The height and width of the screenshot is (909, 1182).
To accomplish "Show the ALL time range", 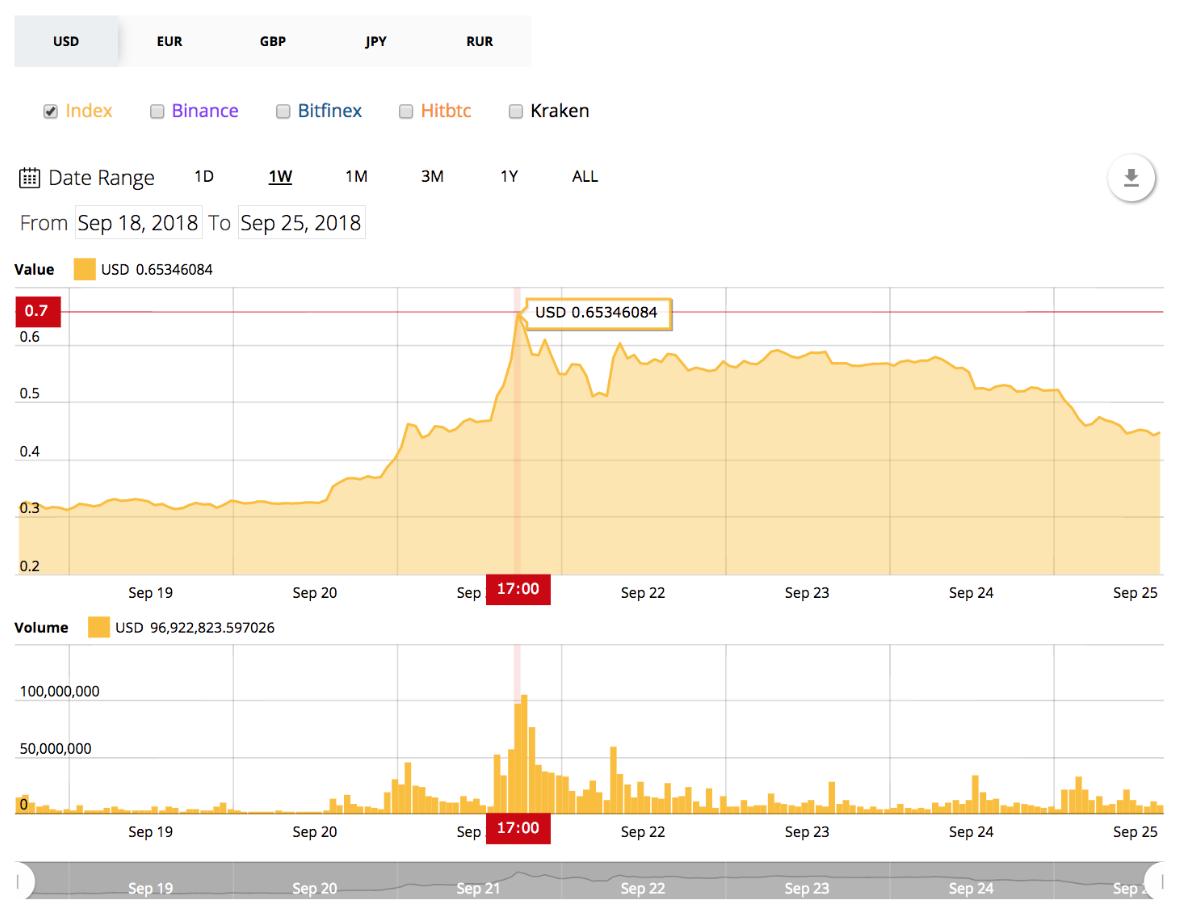I will 585,177.
